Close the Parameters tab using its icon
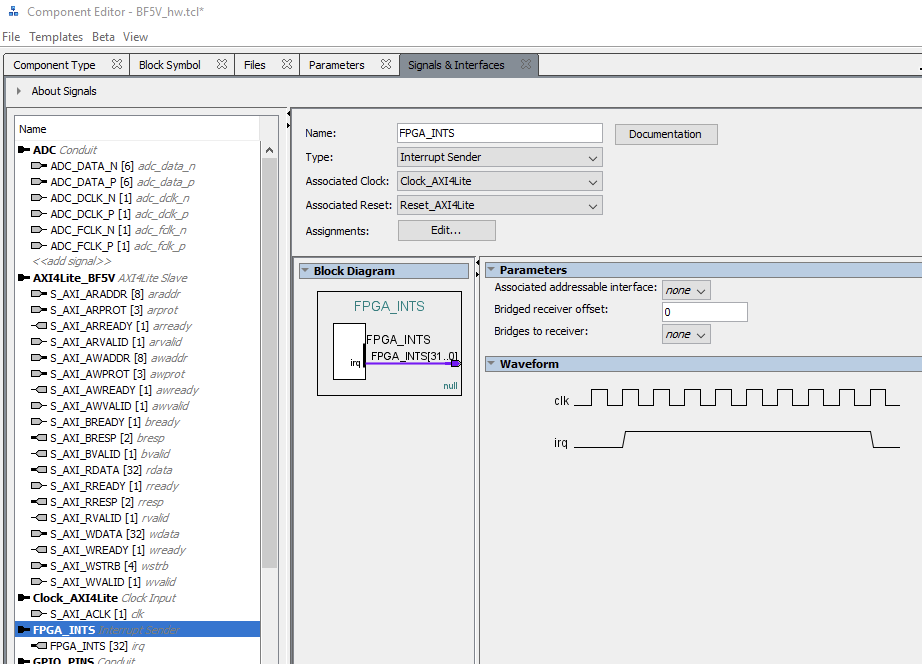Screen dimensions: 922x664 386,65
